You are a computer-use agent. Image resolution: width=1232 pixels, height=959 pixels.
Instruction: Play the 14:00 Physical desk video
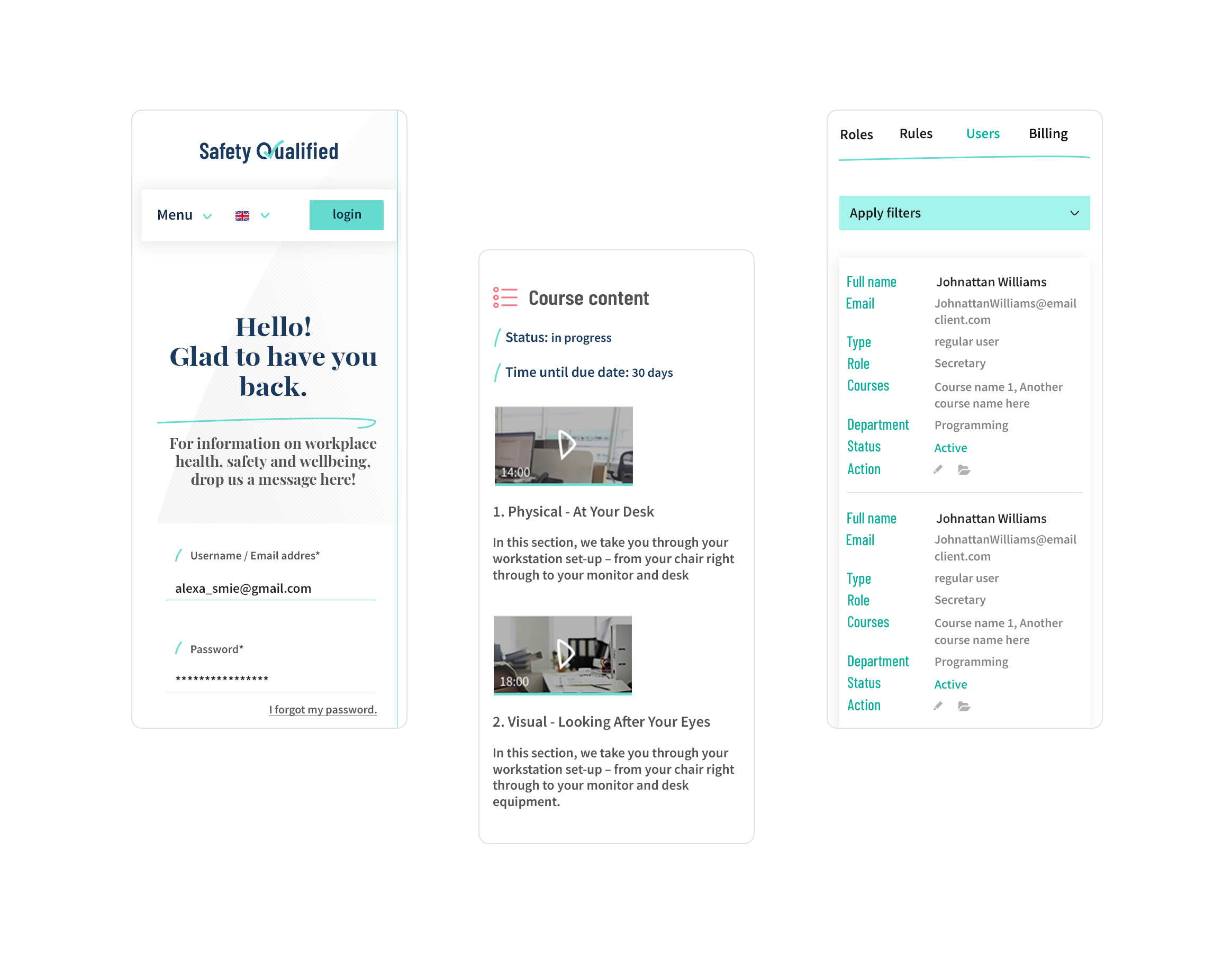(566, 445)
